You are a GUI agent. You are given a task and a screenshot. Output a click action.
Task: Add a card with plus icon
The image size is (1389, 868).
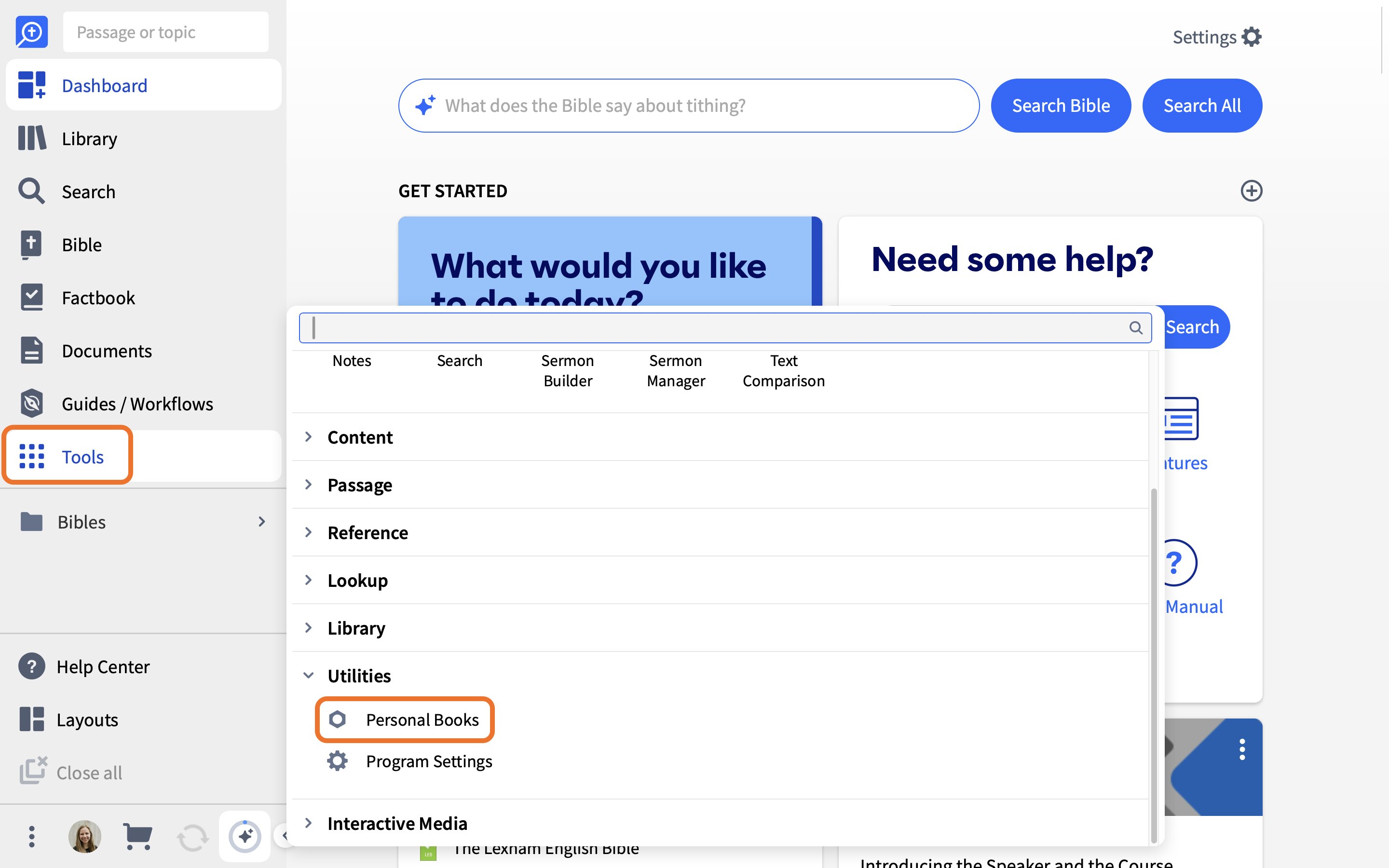tap(1251, 190)
